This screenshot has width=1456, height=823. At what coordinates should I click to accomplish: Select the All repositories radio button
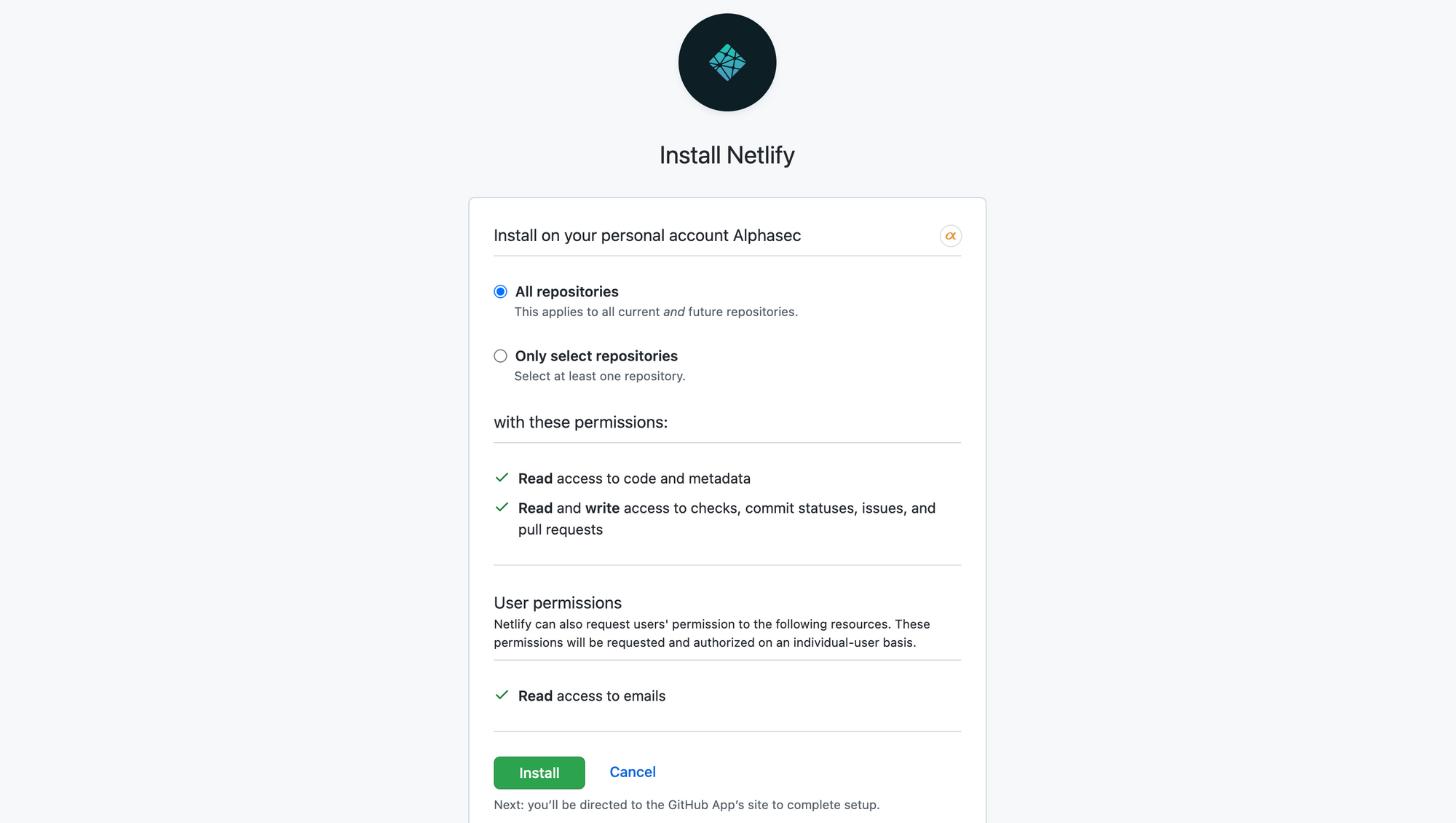pyautogui.click(x=500, y=291)
